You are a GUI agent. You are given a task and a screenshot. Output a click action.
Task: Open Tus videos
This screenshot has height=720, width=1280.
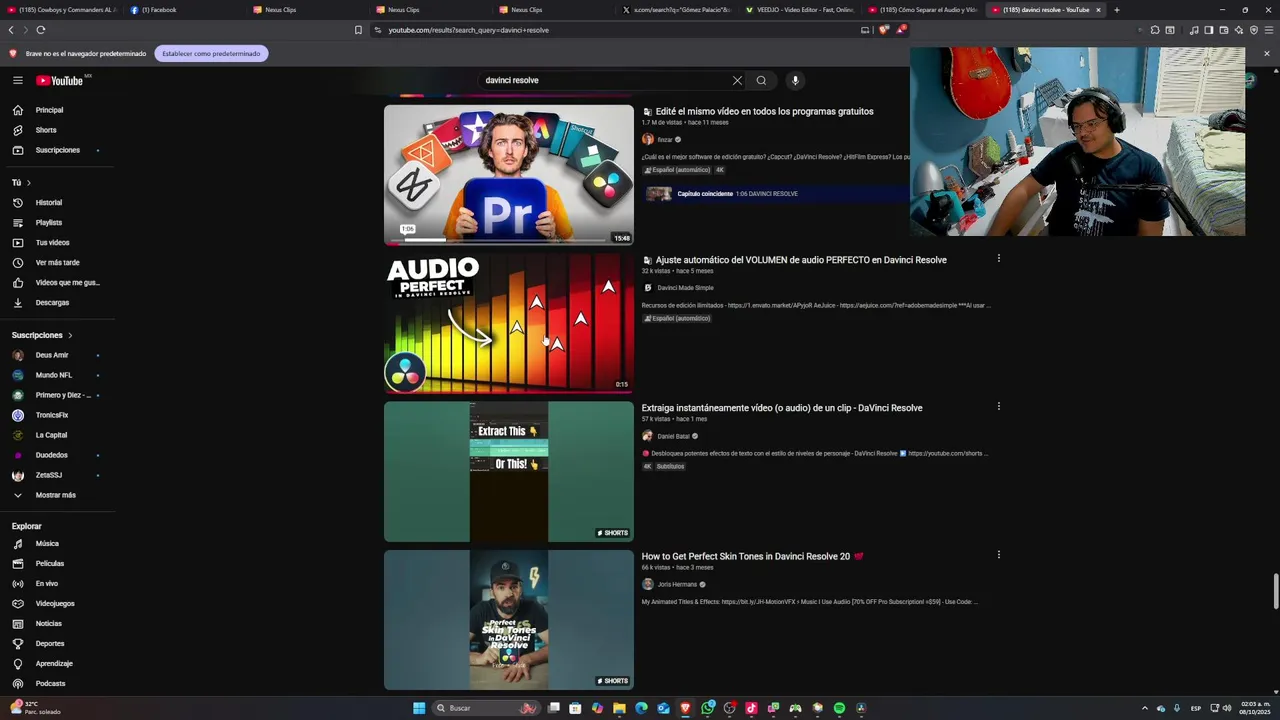[x=53, y=242]
